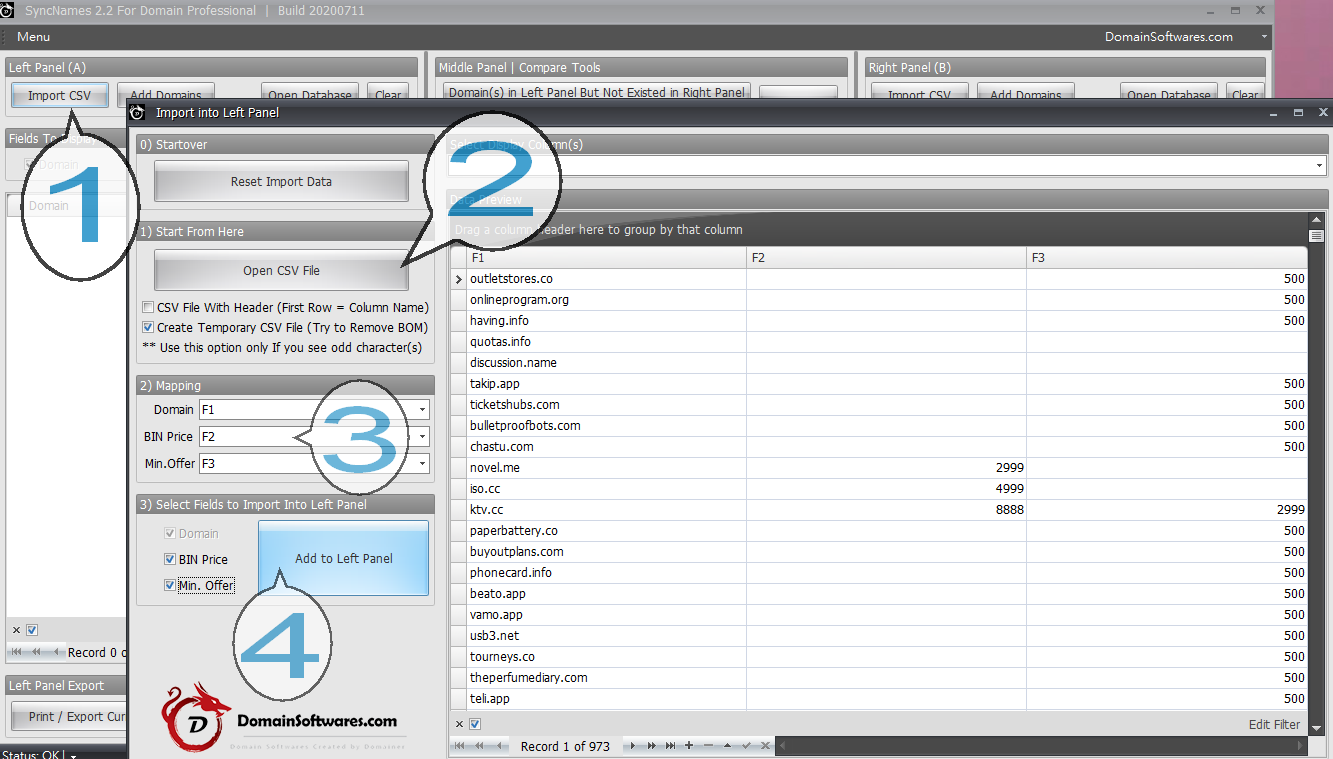
Task: Toggle CSV File With Header checkbox
Action: 148,308
